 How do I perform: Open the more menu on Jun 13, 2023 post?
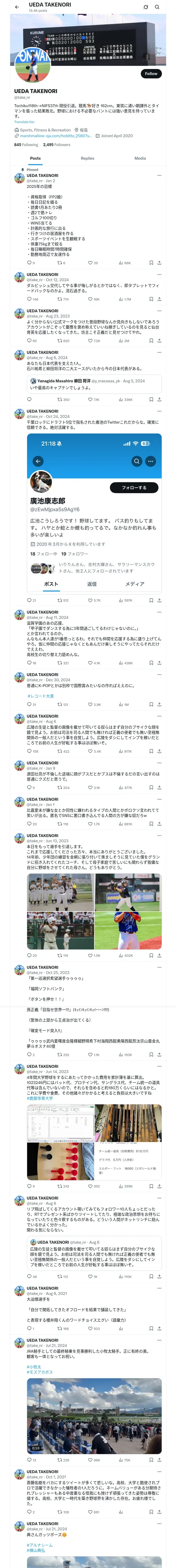pyautogui.click(x=159, y=836)
